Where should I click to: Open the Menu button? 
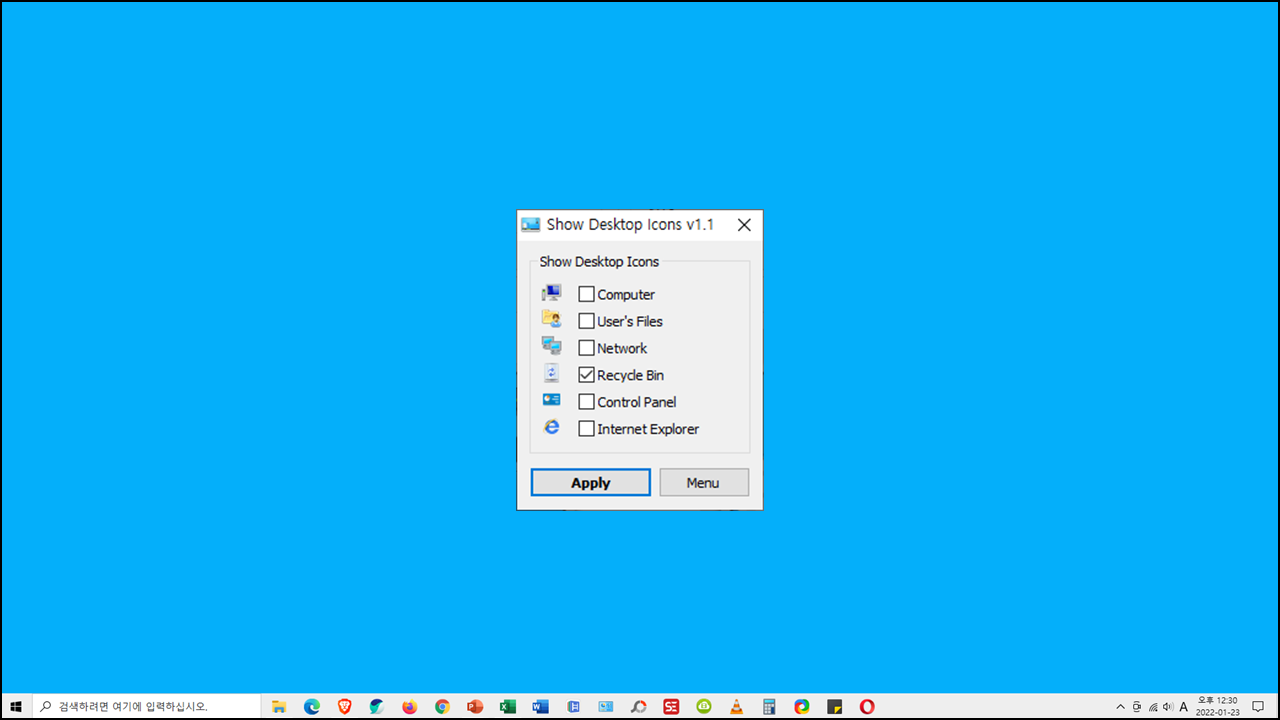coord(703,482)
